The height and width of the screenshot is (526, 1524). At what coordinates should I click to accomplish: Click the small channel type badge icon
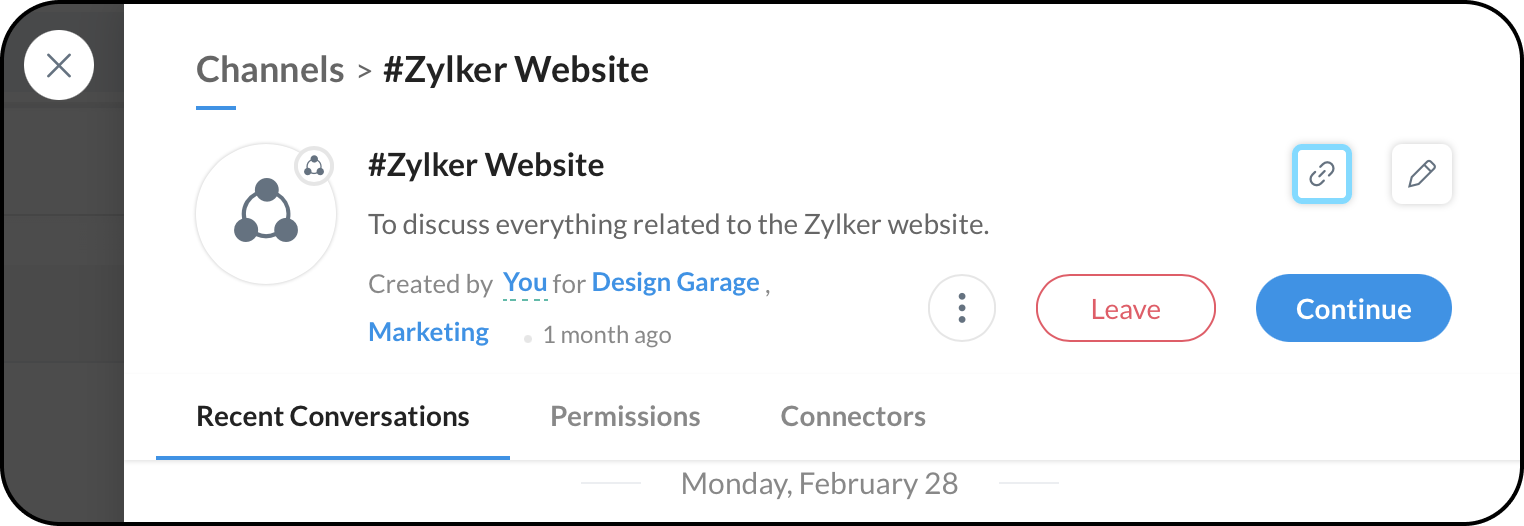(314, 166)
